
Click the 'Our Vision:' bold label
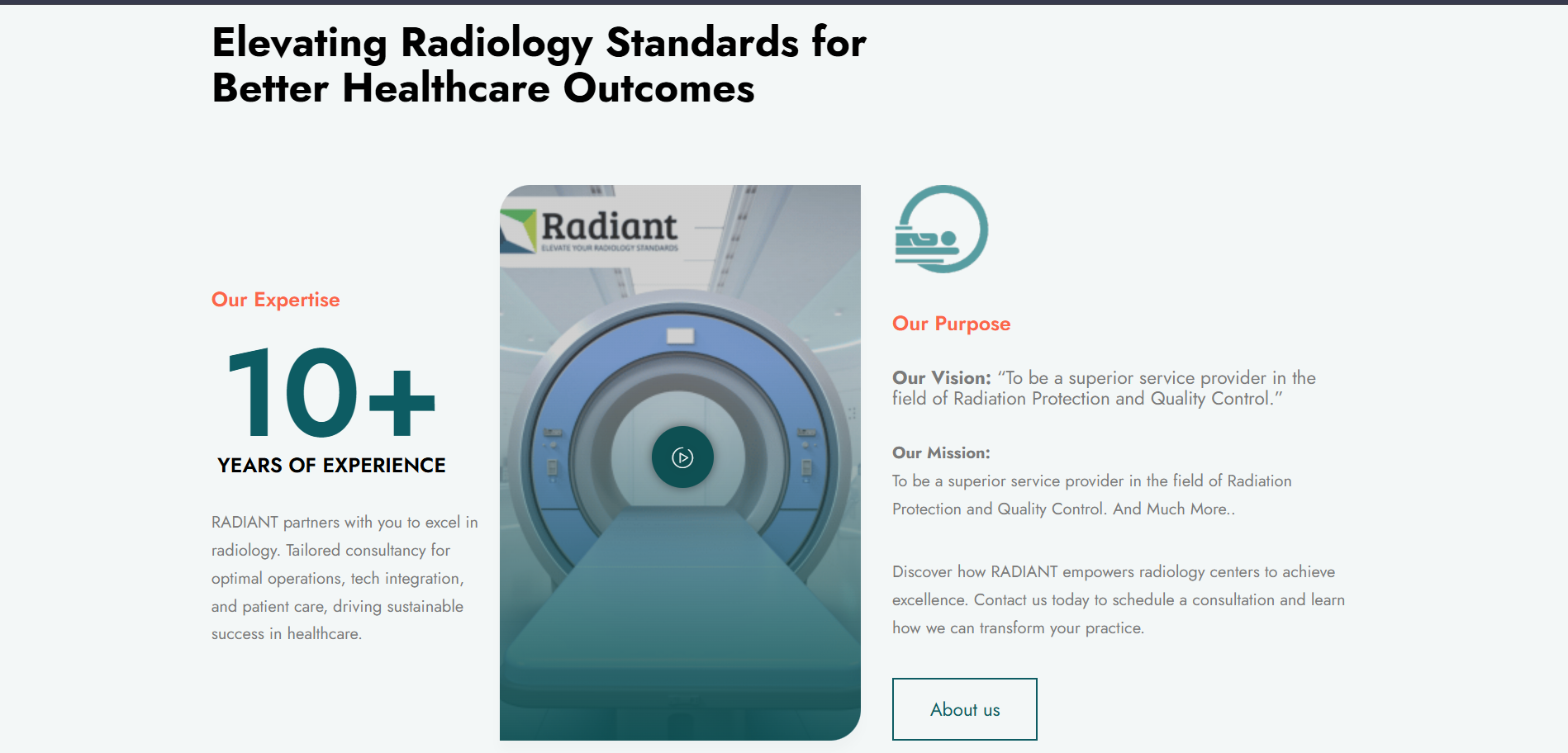pos(942,378)
